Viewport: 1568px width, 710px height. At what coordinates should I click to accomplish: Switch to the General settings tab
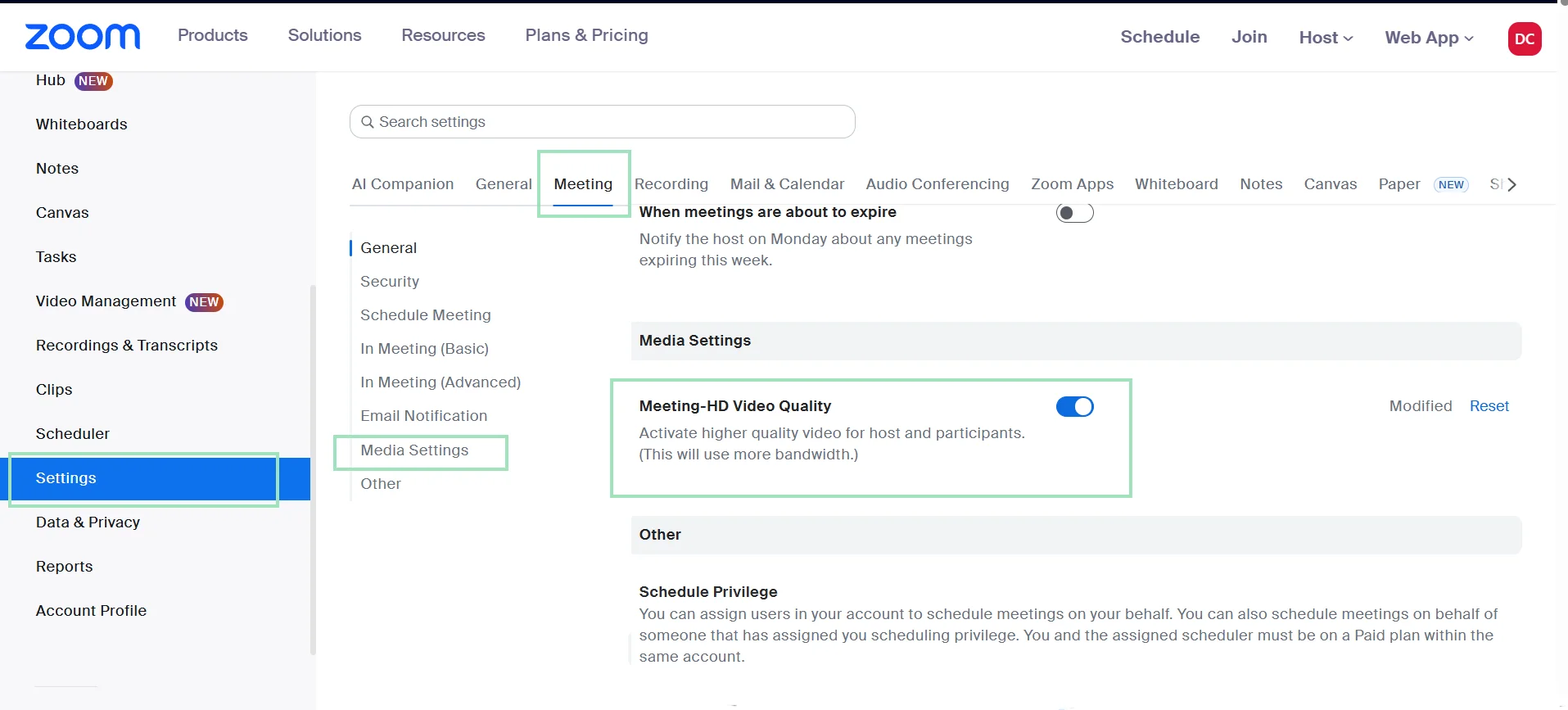[504, 184]
